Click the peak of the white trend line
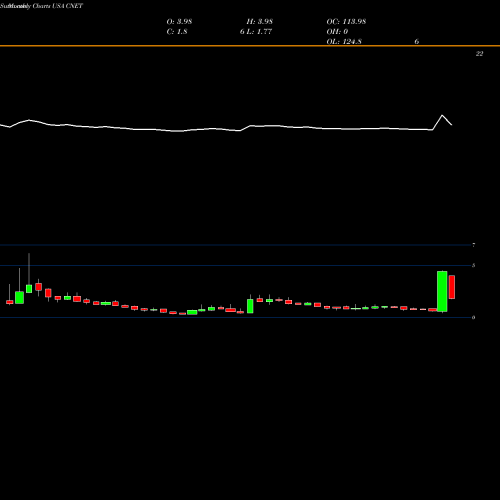500x500 pixels. [x=442, y=115]
